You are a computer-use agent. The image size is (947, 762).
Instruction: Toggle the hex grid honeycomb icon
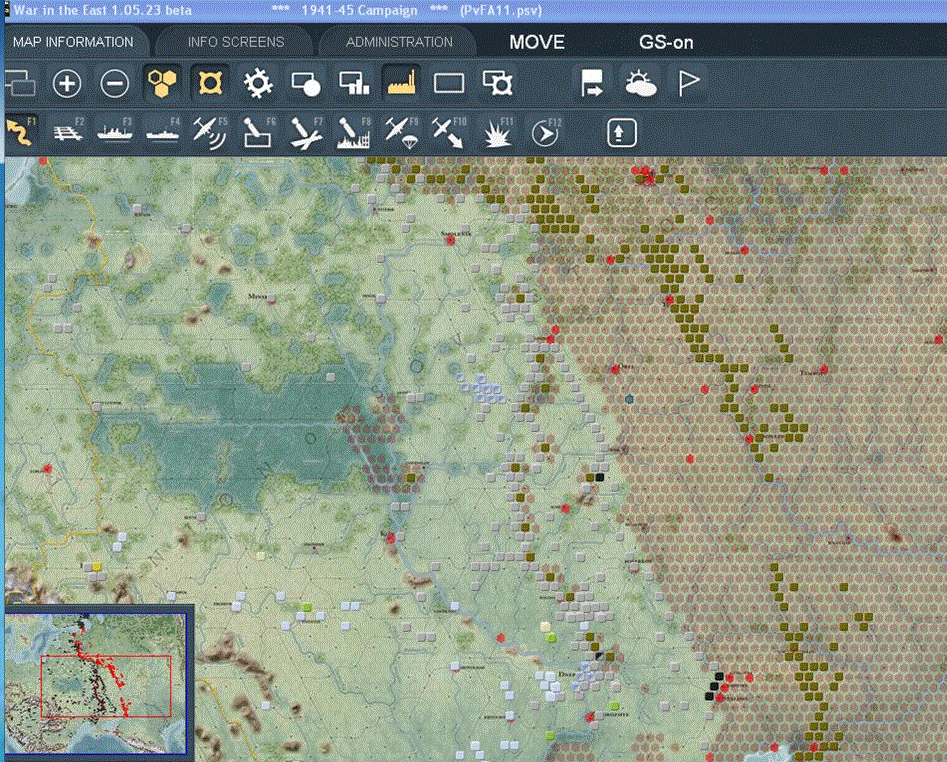tap(162, 83)
